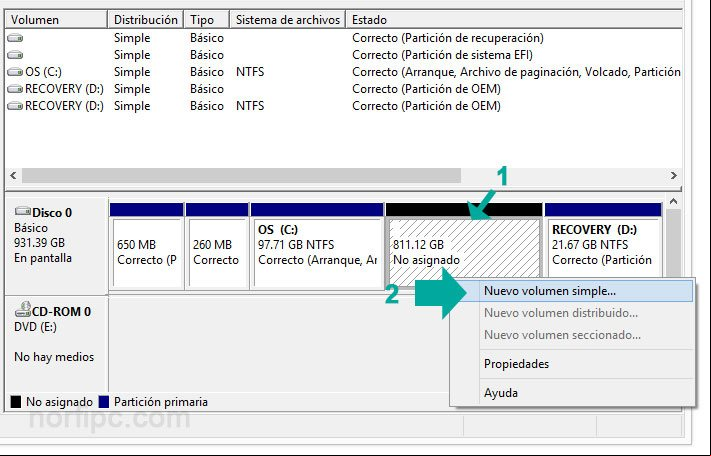This screenshot has height=456, width=711.
Task: Click the CD-ROM 0 drive icon
Action: pyautogui.click(x=23, y=310)
